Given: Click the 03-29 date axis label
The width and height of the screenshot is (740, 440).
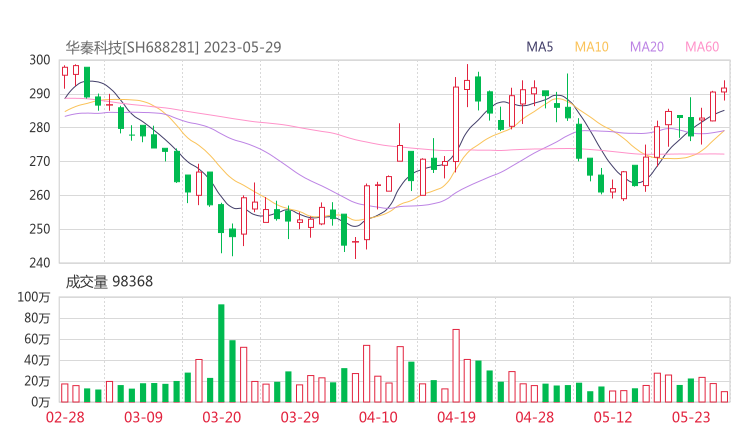Looking at the screenshot, I should pos(300,417).
